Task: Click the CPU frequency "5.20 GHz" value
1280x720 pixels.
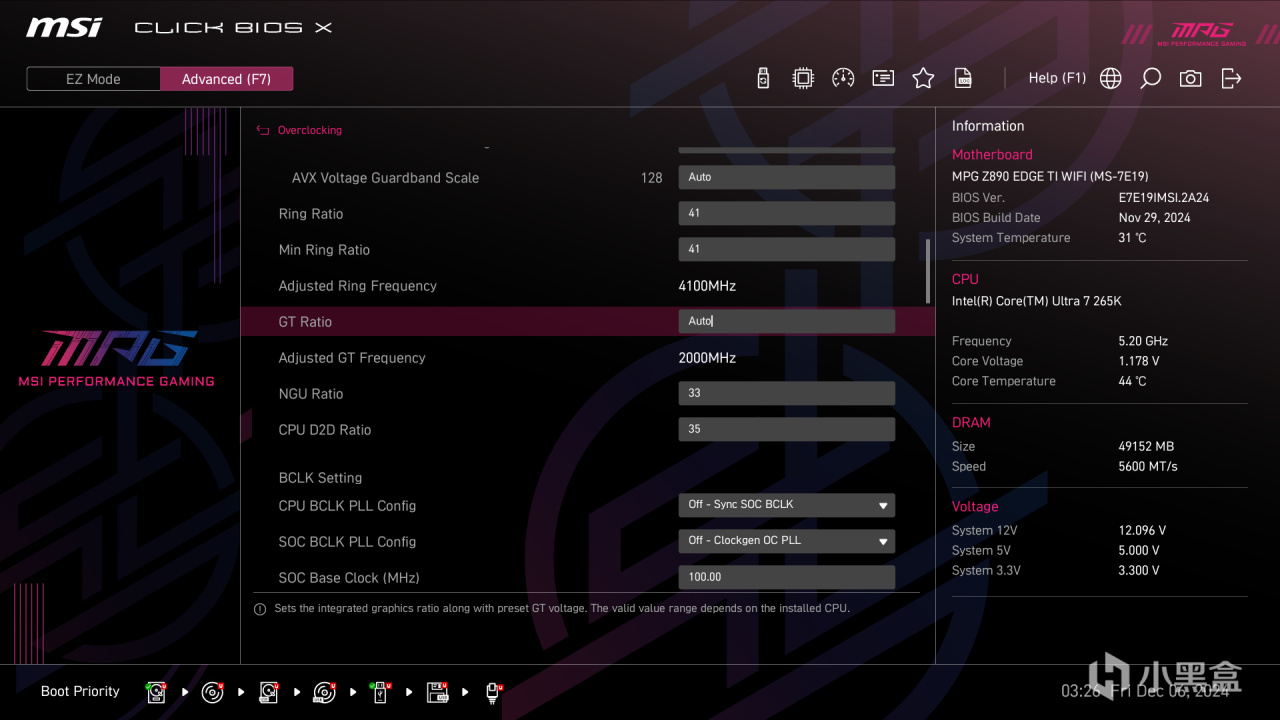Action: 1143,341
